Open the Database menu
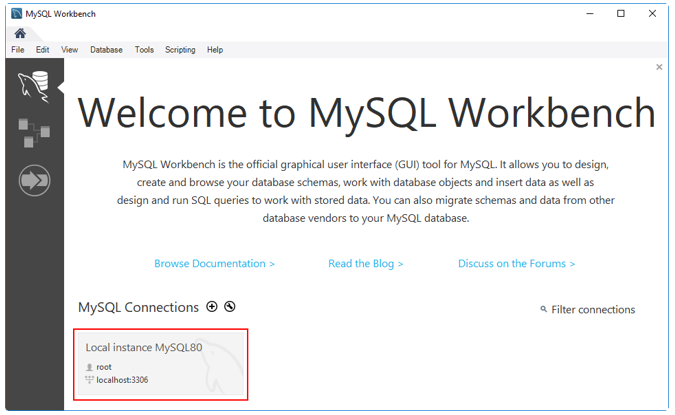This screenshot has height=415, width=675. [106, 50]
